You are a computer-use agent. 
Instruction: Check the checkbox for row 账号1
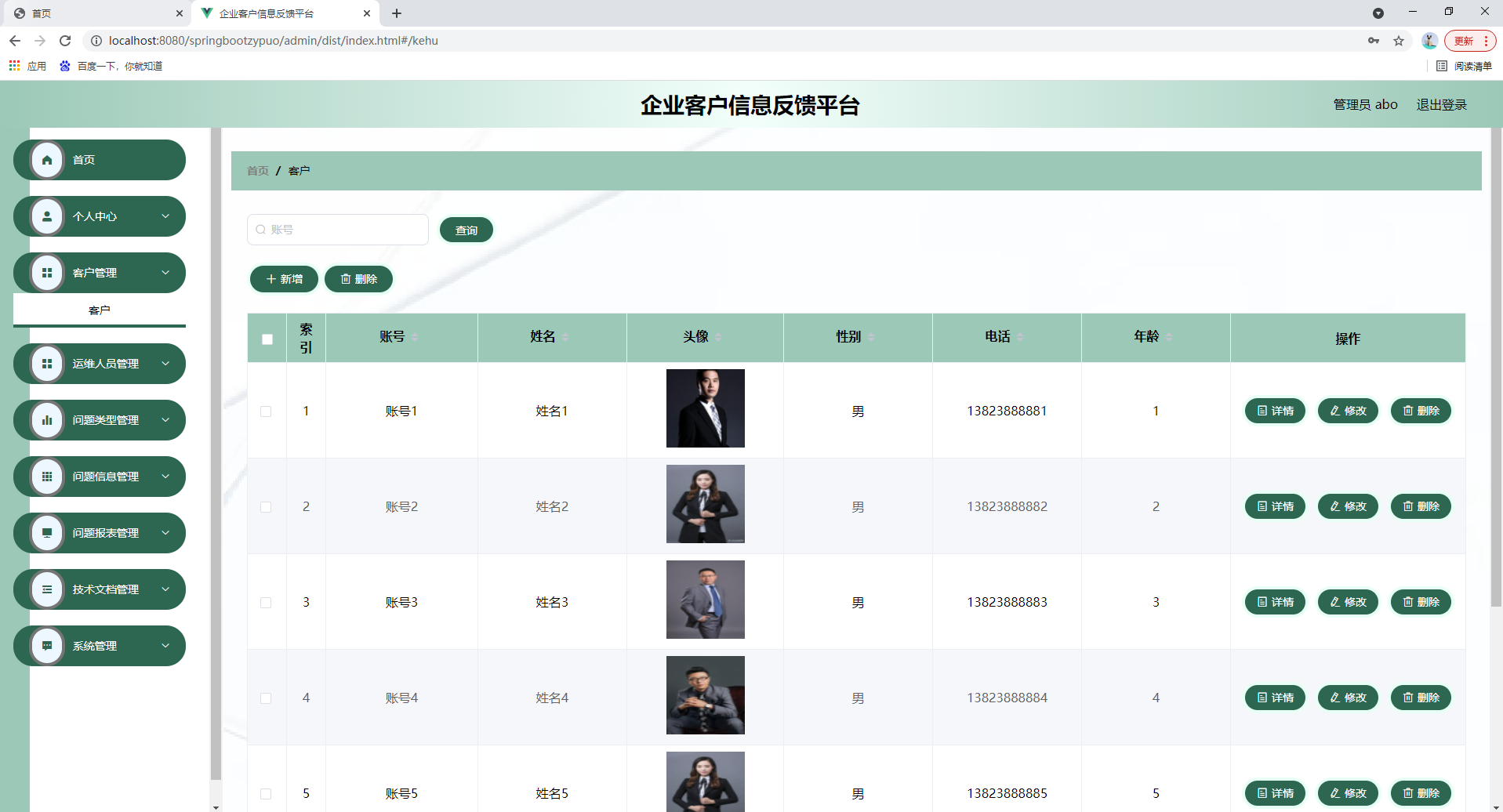pyautogui.click(x=267, y=411)
